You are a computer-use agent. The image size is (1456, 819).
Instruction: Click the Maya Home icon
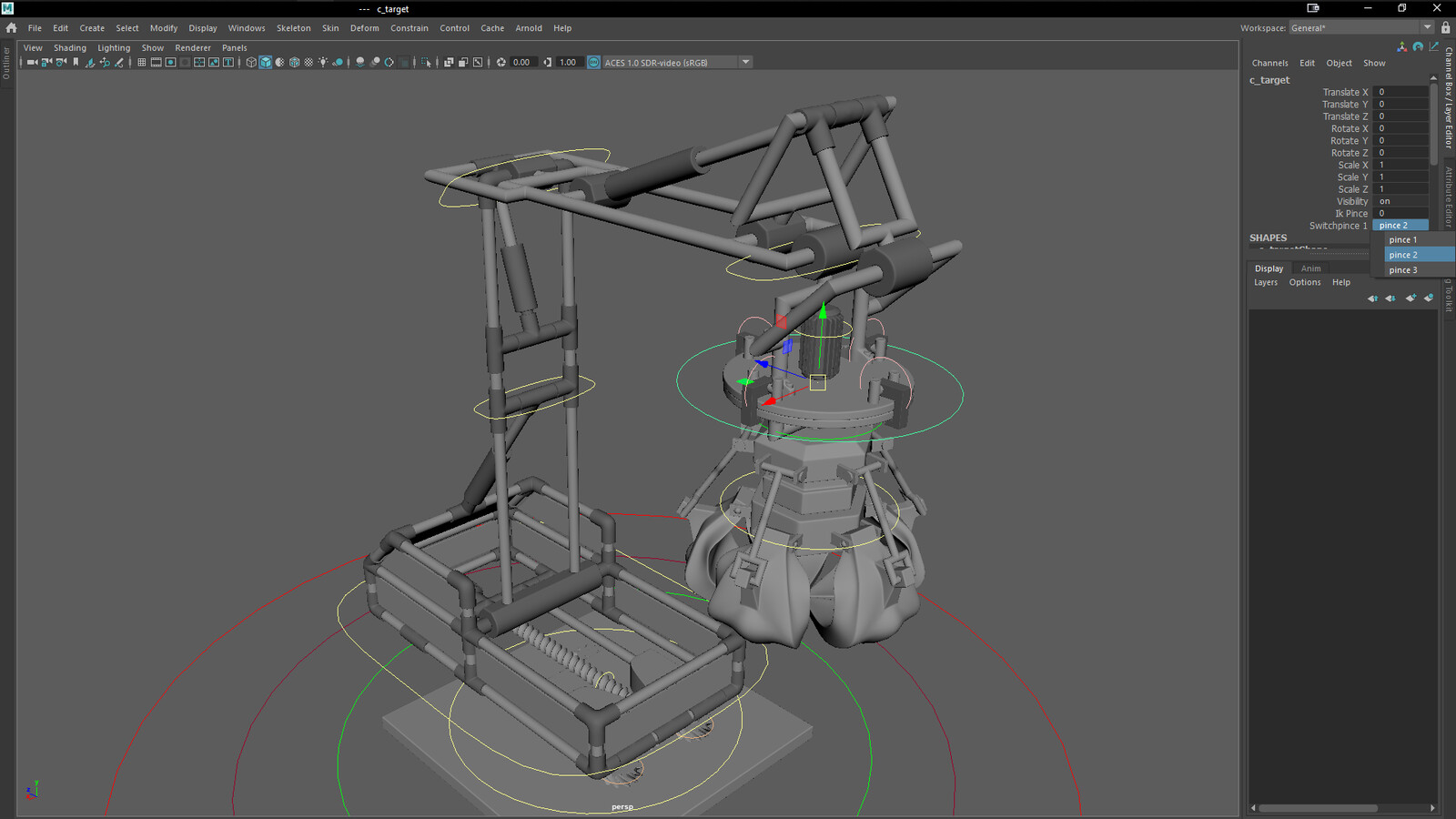pyautogui.click(x=11, y=27)
